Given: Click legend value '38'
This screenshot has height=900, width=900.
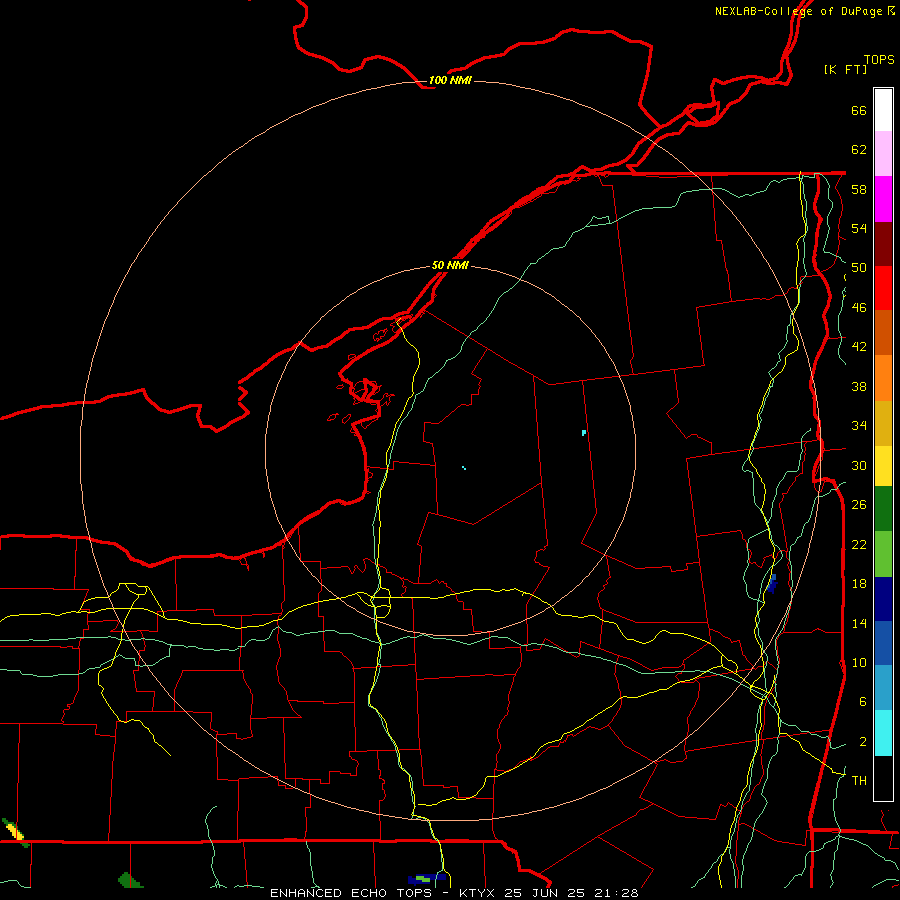Looking at the screenshot, I should point(859,386).
